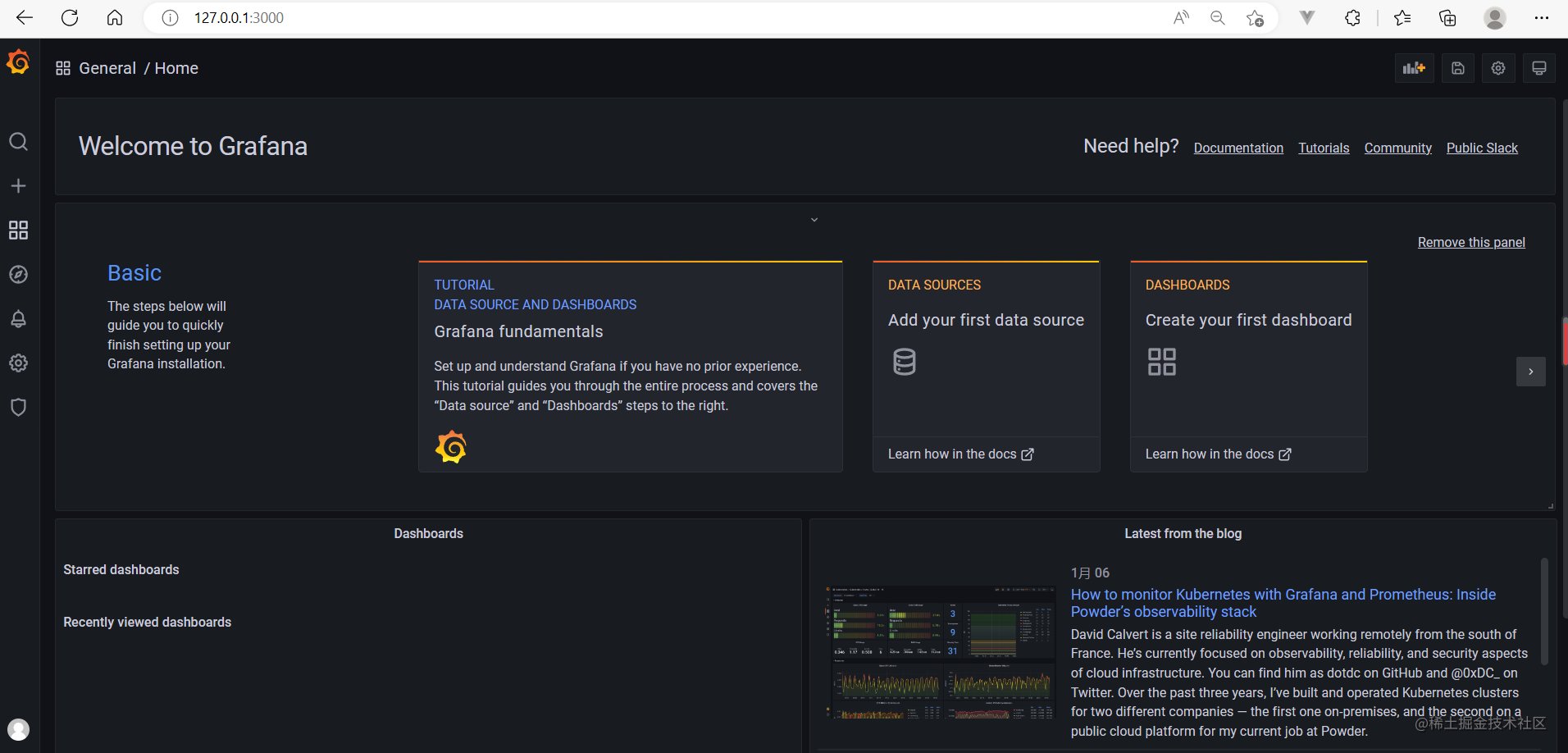
Task: Open the Documentation help link
Action: click(1238, 148)
